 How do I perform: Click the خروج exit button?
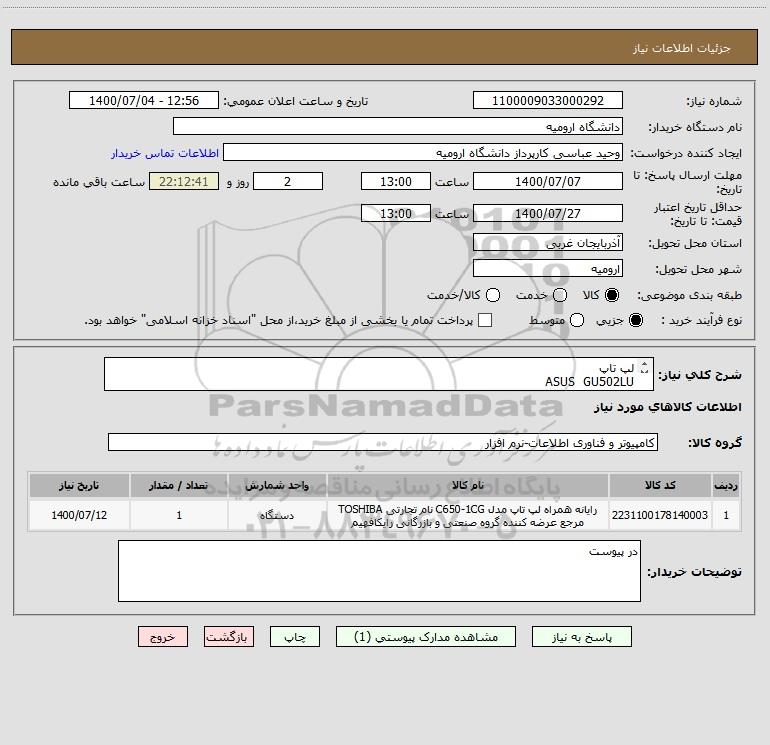tap(163, 636)
